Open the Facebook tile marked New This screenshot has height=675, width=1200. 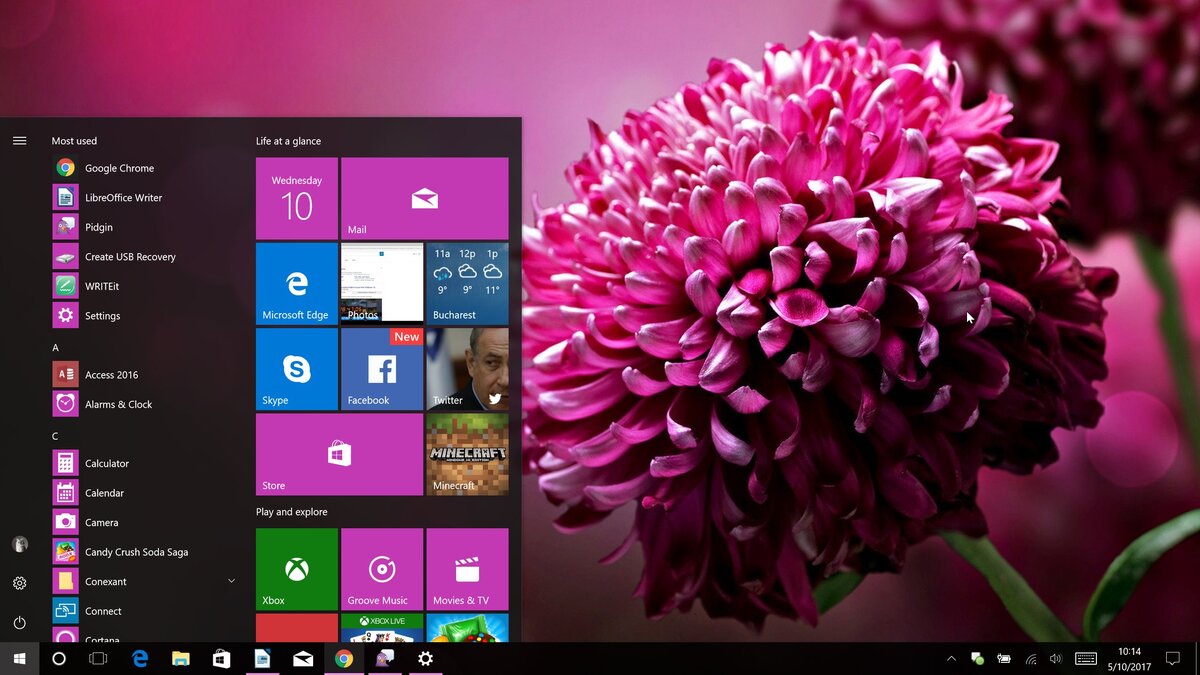pos(382,369)
